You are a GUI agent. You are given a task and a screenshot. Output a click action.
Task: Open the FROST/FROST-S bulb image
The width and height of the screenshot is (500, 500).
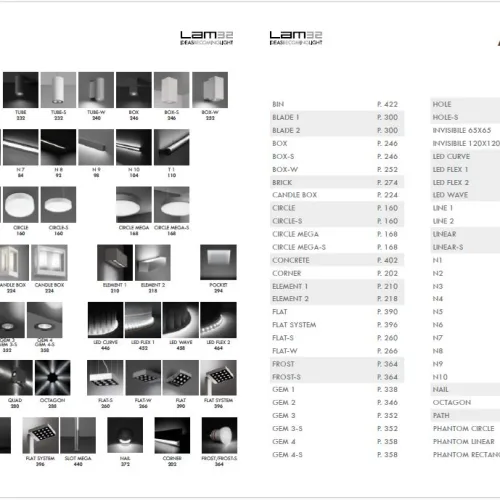(x=219, y=435)
